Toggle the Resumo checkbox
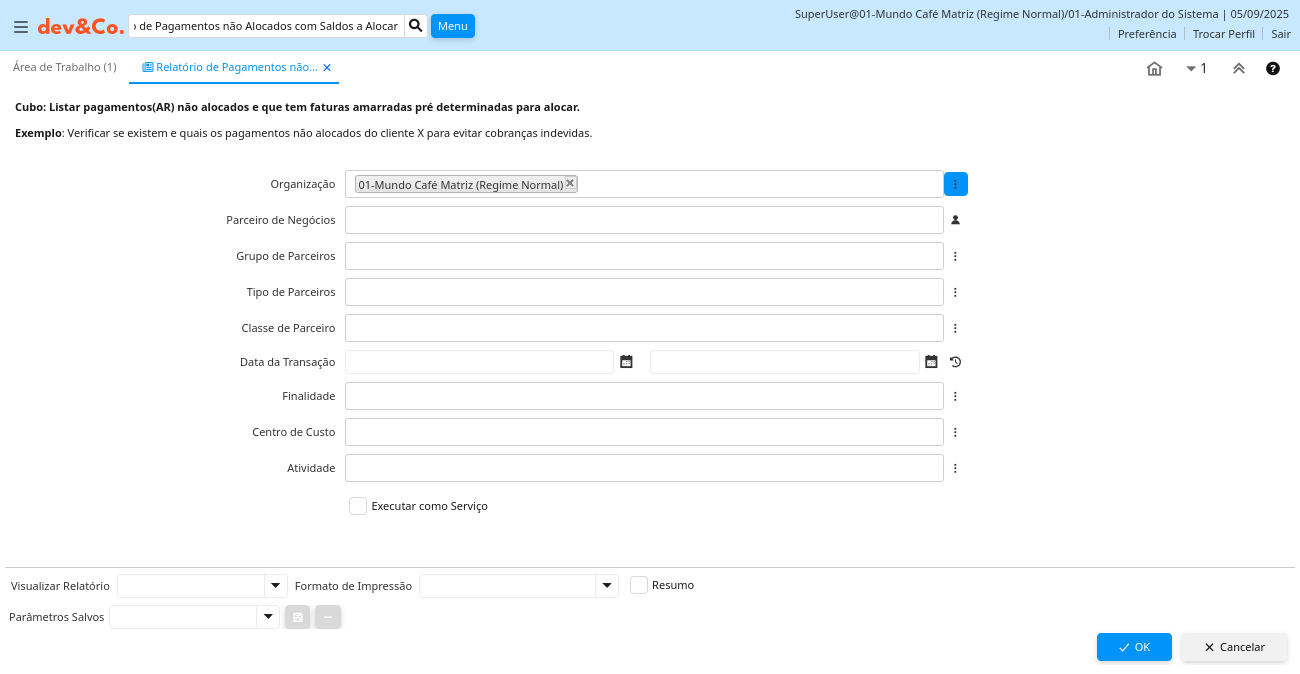Screen dimensions: 1300x674 [x=639, y=585]
